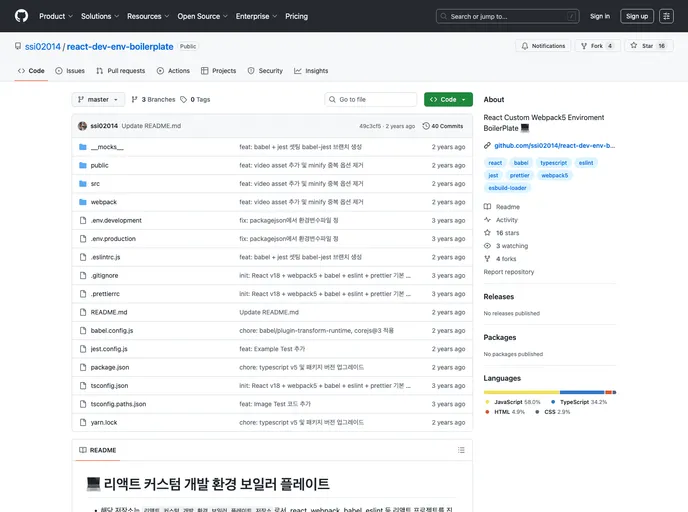Open the Security tab

[265, 71]
